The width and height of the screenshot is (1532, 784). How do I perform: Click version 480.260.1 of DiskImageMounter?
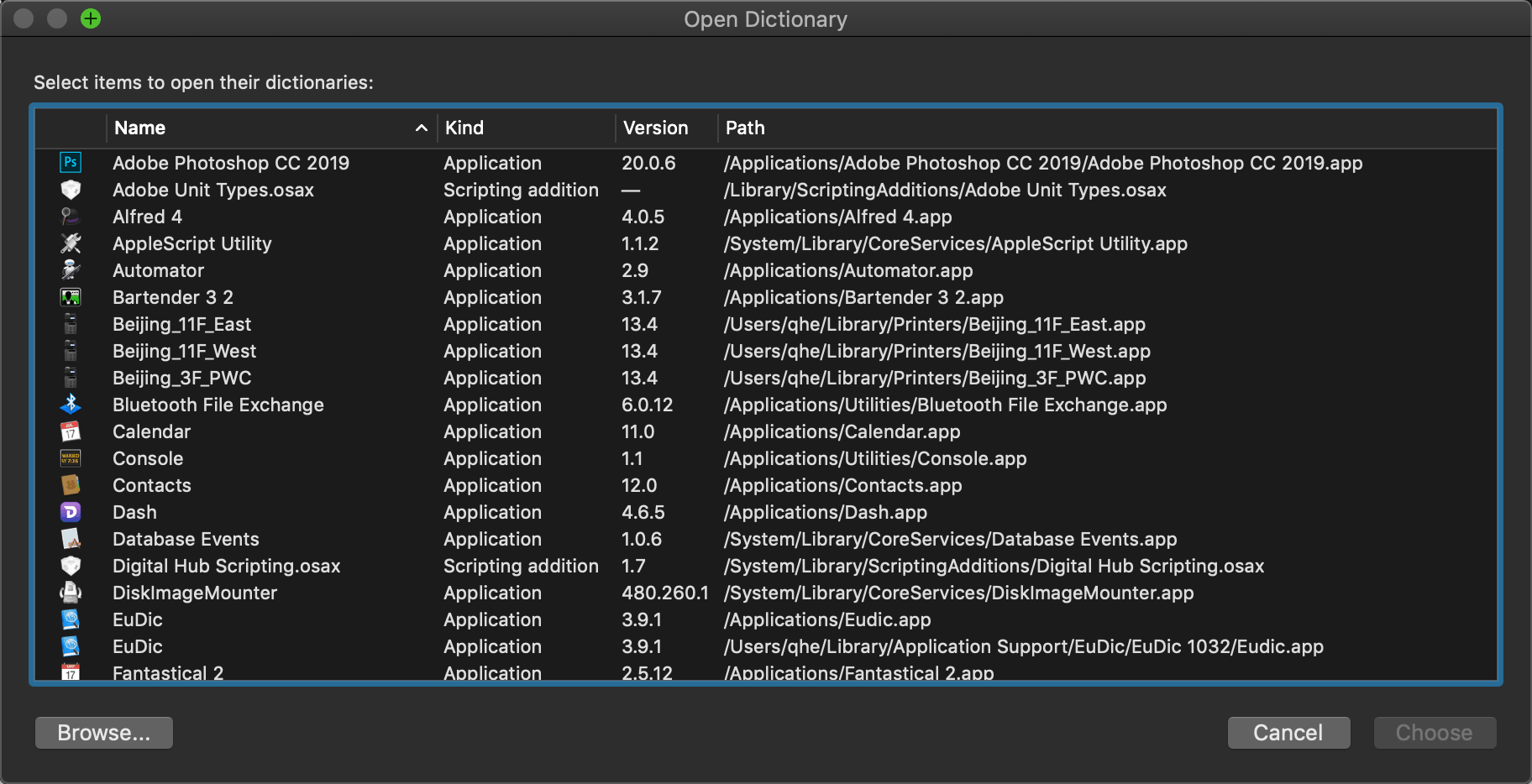click(x=665, y=593)
